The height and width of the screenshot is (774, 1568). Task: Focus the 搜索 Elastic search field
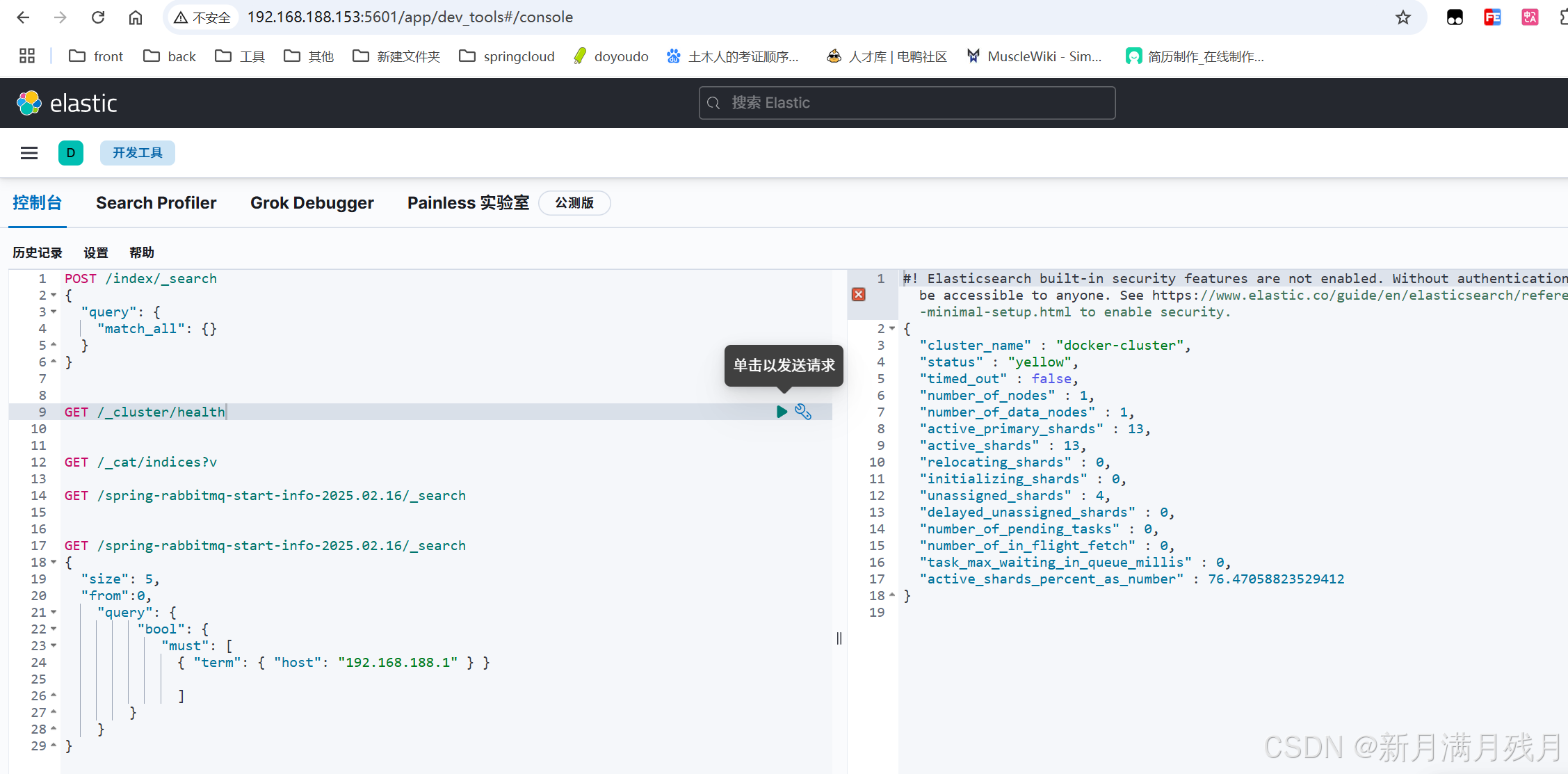coord(907,103)
